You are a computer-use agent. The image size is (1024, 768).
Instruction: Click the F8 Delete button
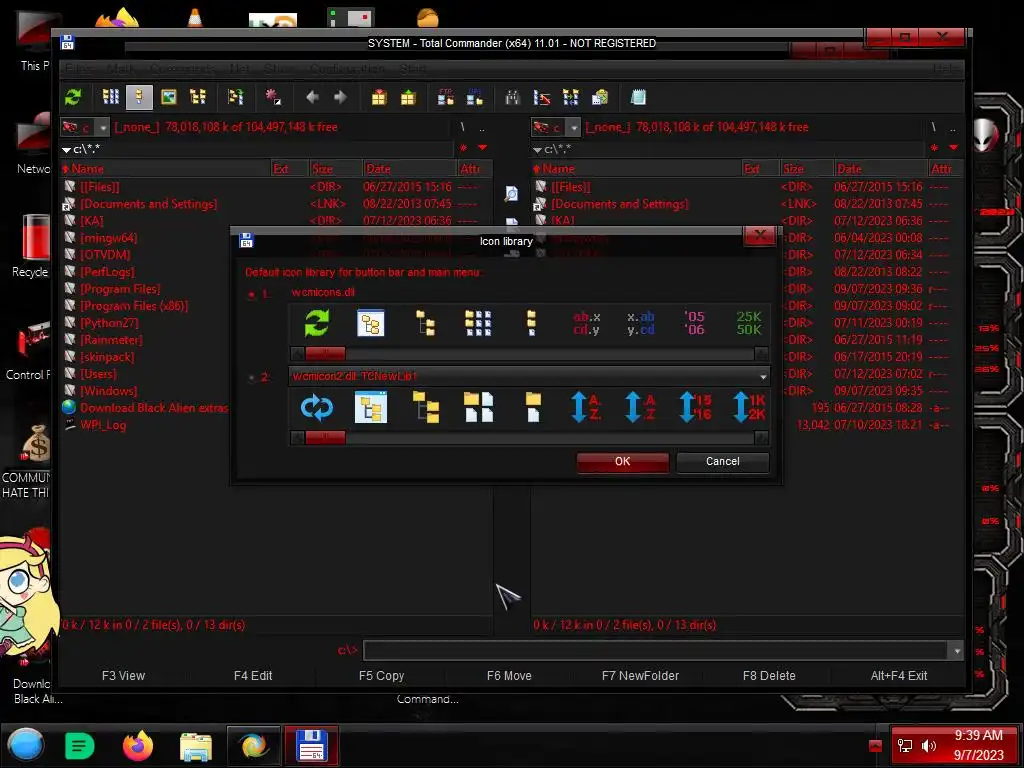[769, 676]
